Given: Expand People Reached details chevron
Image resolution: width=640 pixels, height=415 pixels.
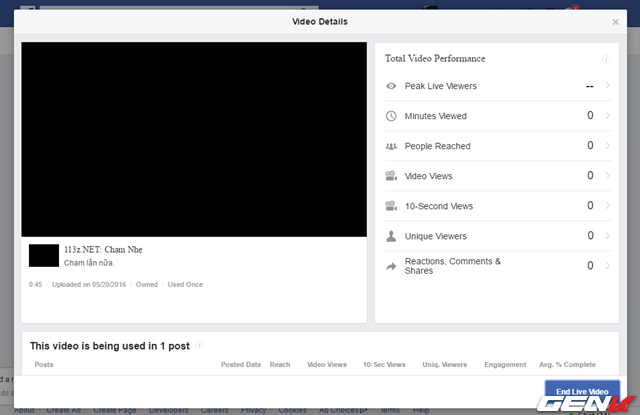Looking at the screenshot, I should [607, 146].
